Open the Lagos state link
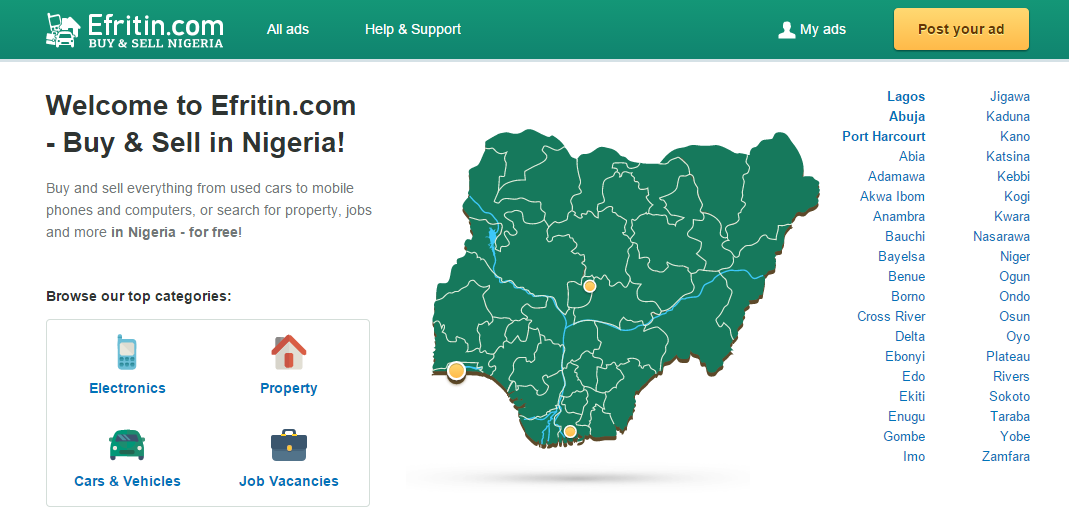The width and height of the screenshot is (1069, 528). click(906, 97)
